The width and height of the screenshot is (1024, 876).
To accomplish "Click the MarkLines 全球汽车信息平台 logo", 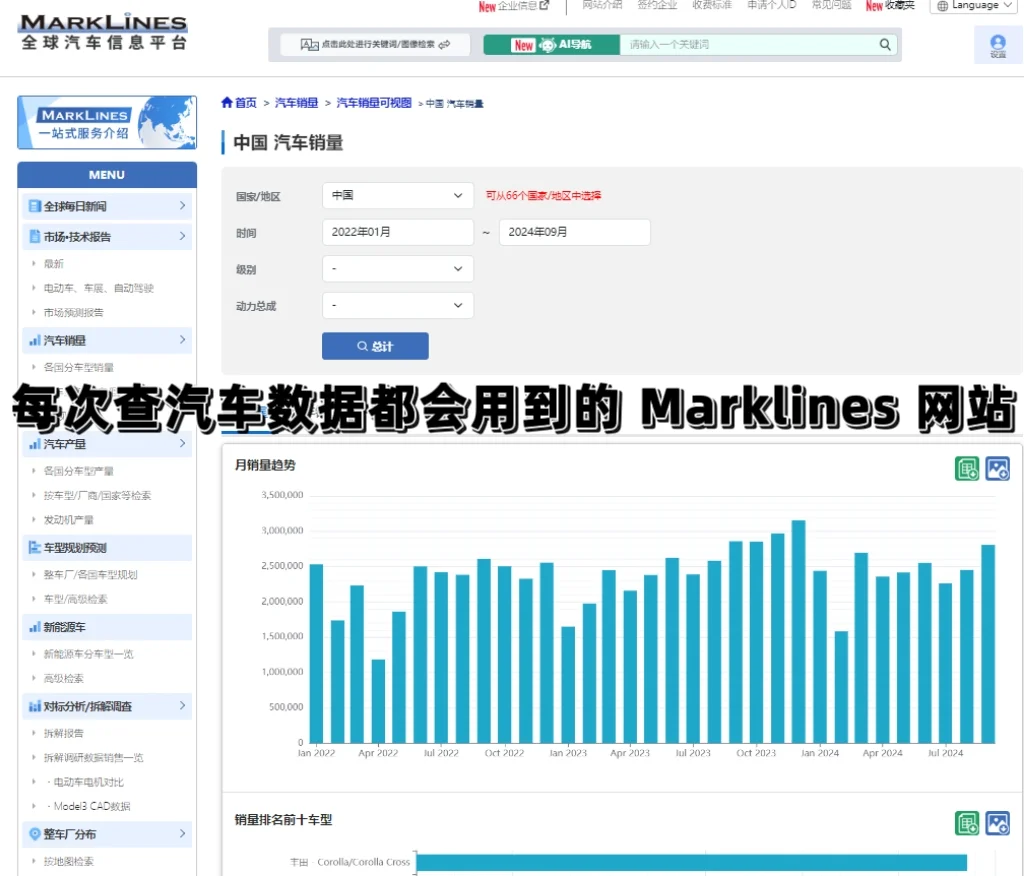I will click(x=104, y=31).
